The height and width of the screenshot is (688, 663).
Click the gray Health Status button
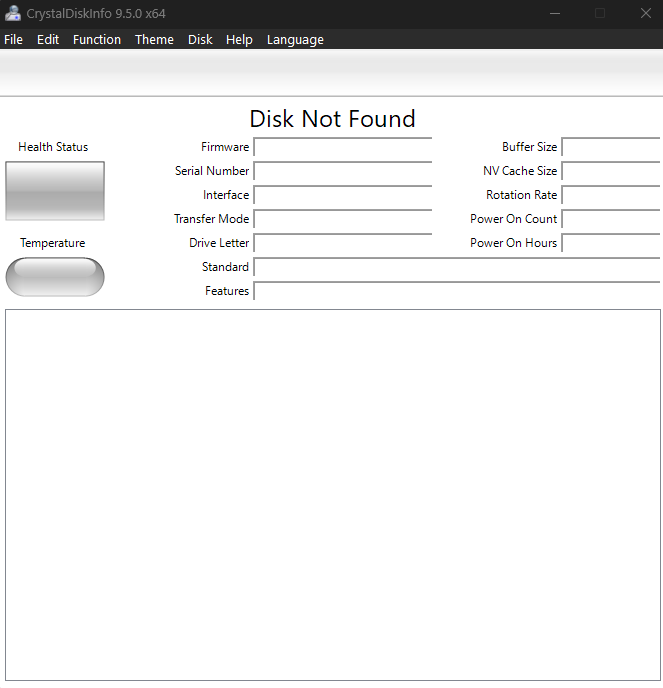[x=55, y=191]
